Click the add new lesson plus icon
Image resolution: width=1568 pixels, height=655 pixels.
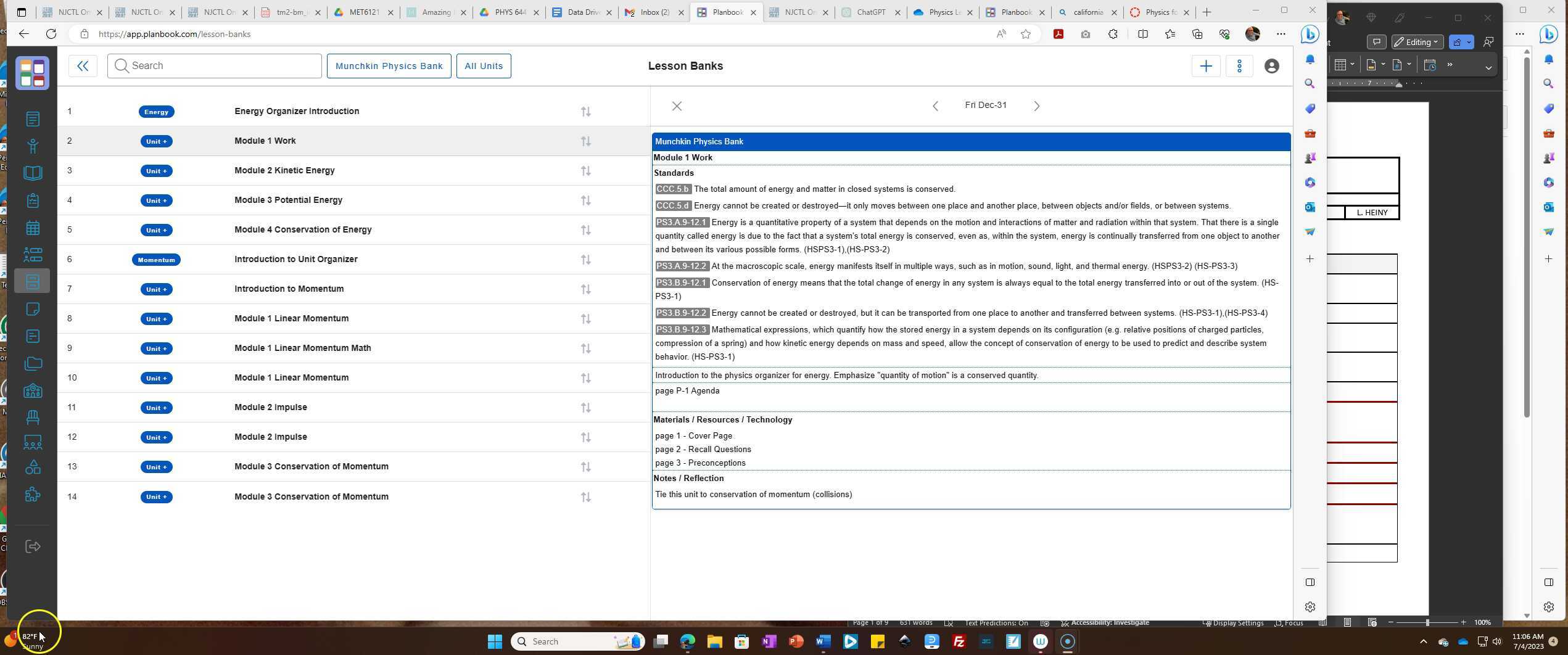coord(1207,66)
